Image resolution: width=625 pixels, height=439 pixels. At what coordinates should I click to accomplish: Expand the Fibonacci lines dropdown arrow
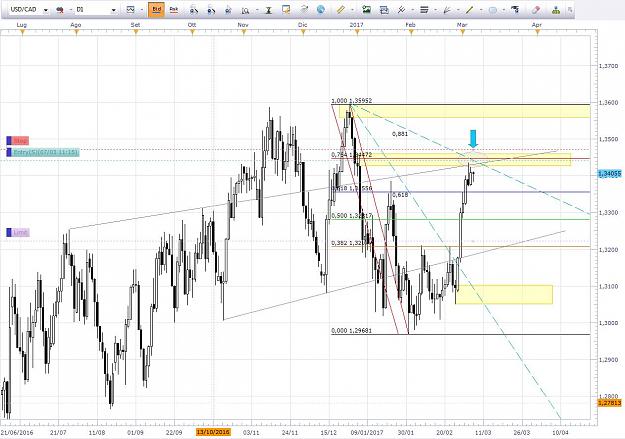coord(436,10)
